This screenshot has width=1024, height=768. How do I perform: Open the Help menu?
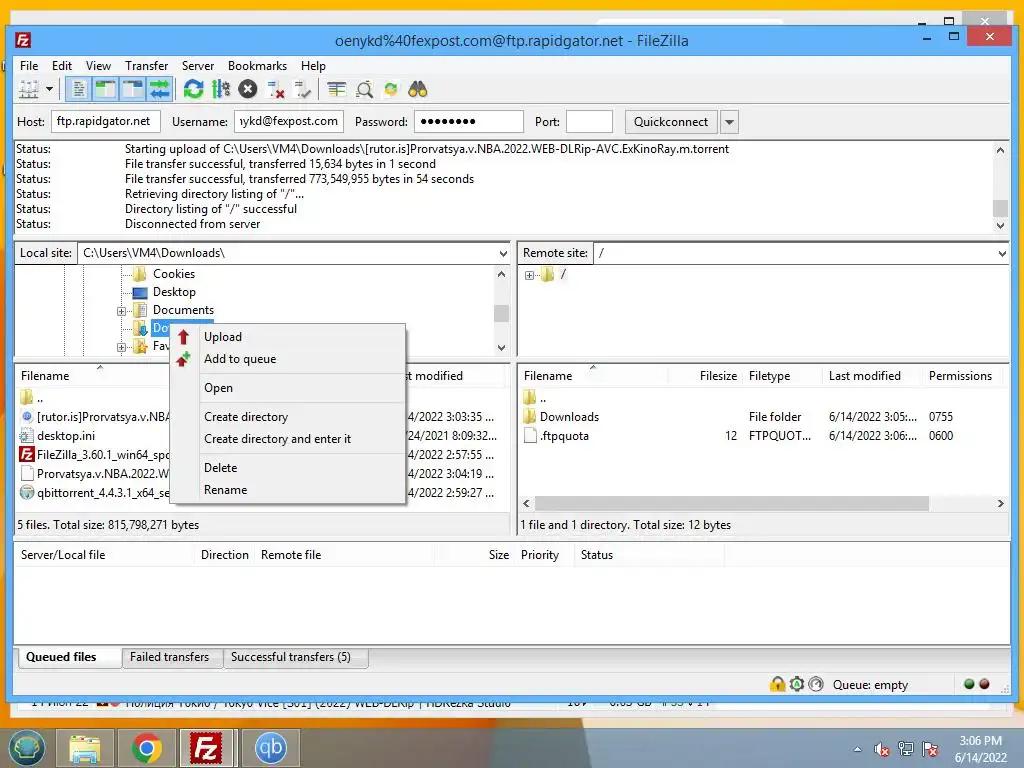pyautogui.click(x=313, y=66)
